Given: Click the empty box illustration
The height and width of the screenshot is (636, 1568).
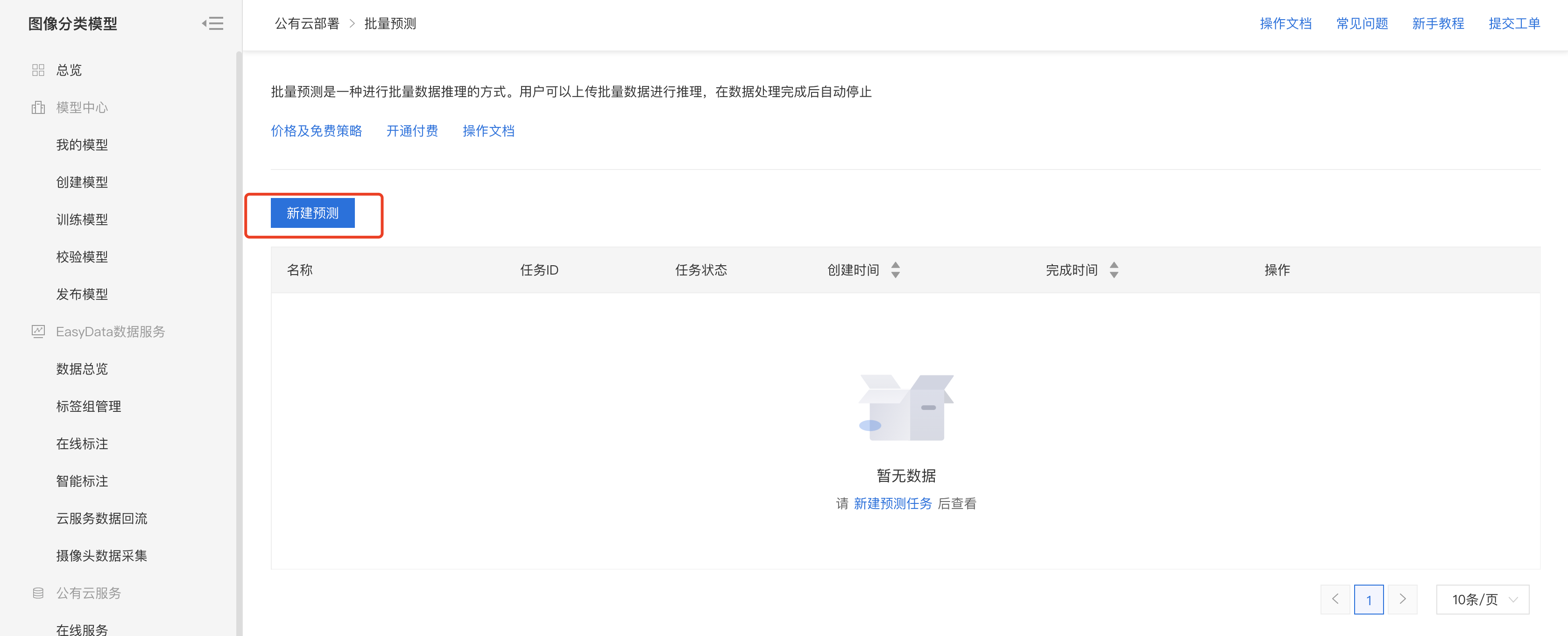Looking at the screenshot, I should tap(906, 407).
